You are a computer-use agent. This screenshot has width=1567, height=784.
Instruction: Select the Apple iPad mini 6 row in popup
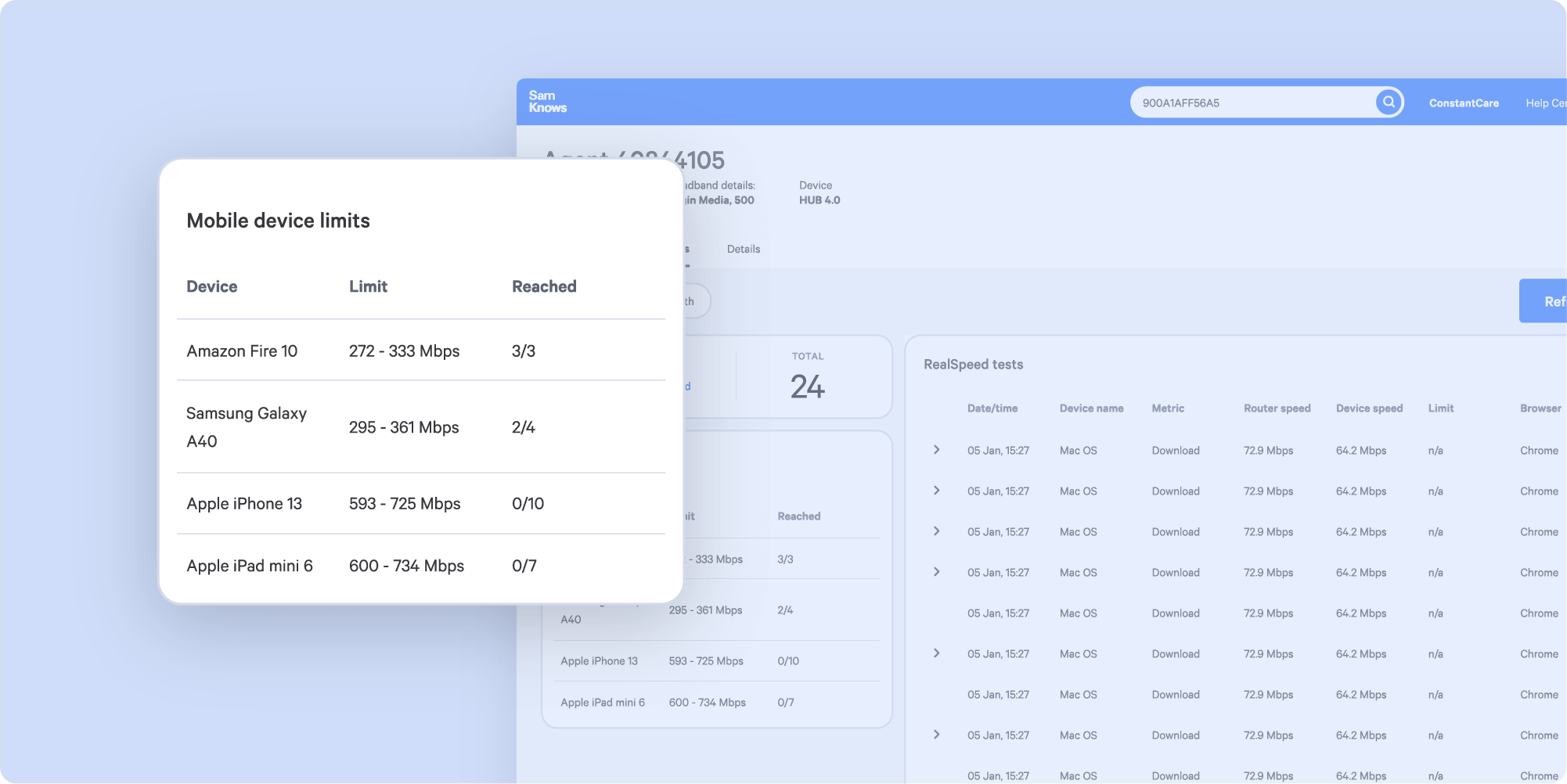coord(421,566)
